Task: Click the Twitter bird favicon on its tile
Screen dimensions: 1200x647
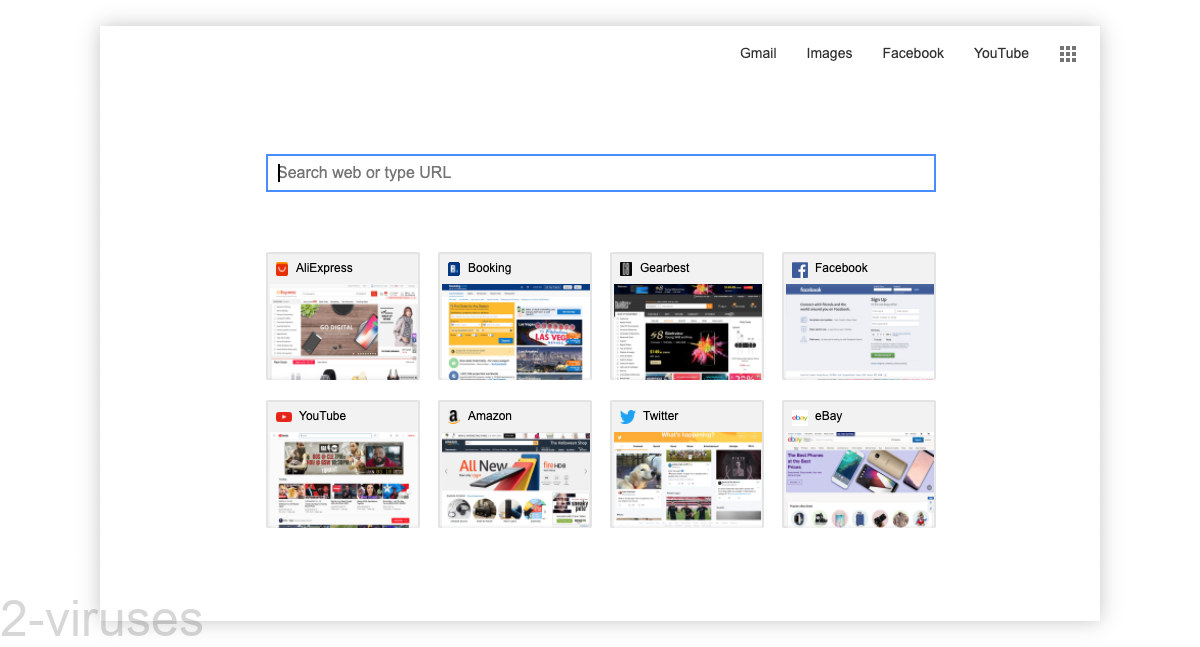Action: (626, 416)
